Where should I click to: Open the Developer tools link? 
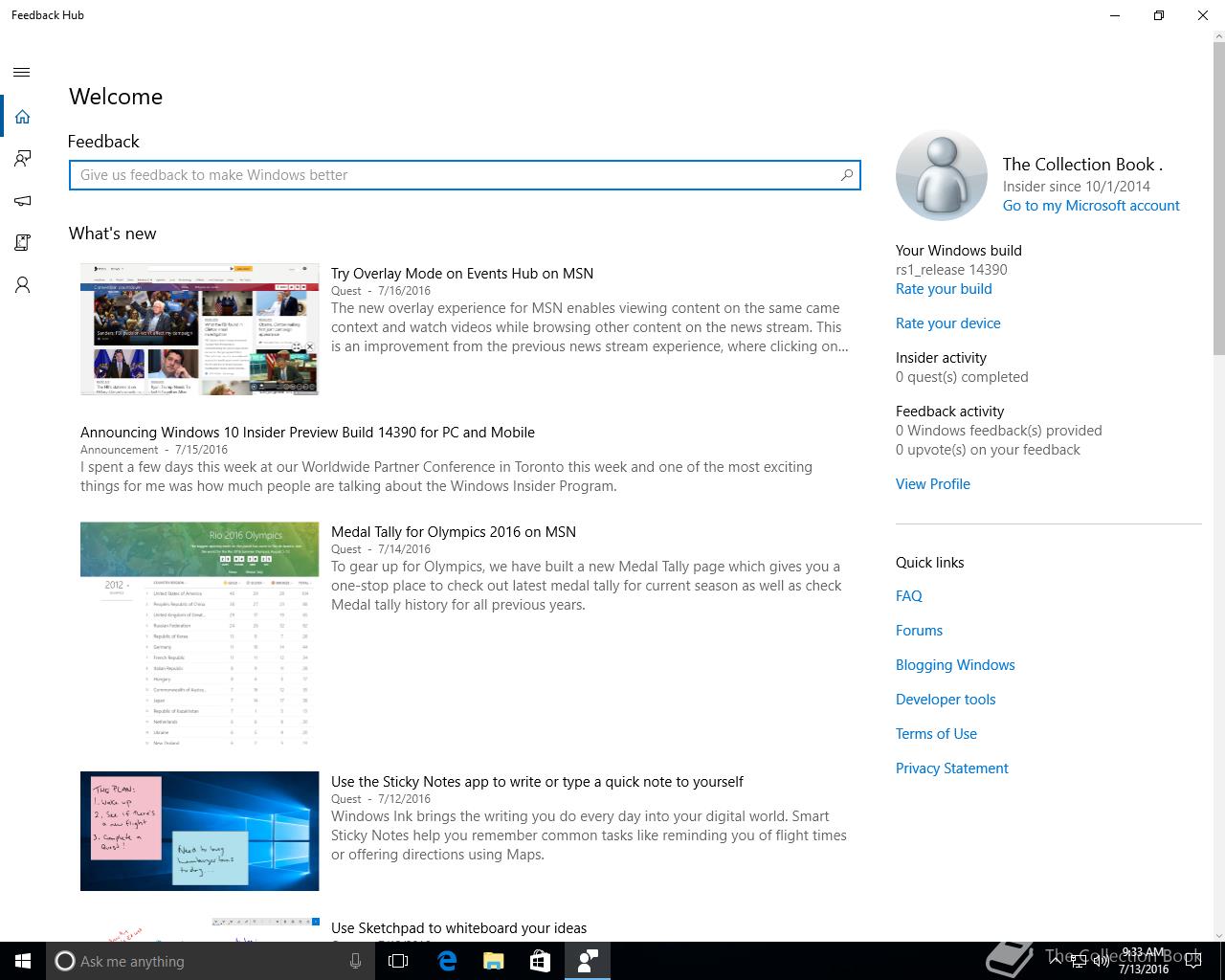pos(946,700)
